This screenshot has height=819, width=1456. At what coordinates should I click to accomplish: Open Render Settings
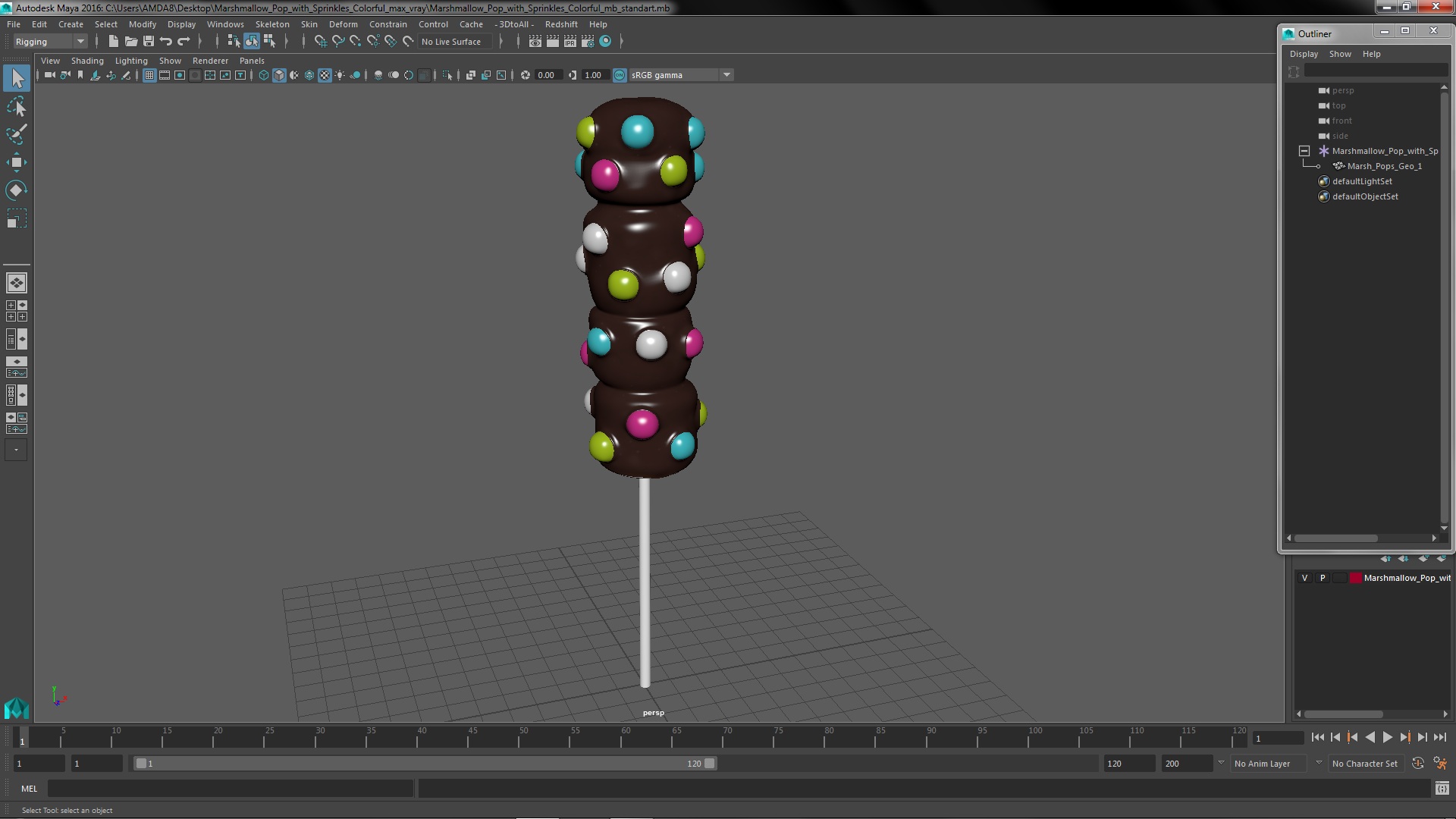pyautogui.click(x=588, y=42)
